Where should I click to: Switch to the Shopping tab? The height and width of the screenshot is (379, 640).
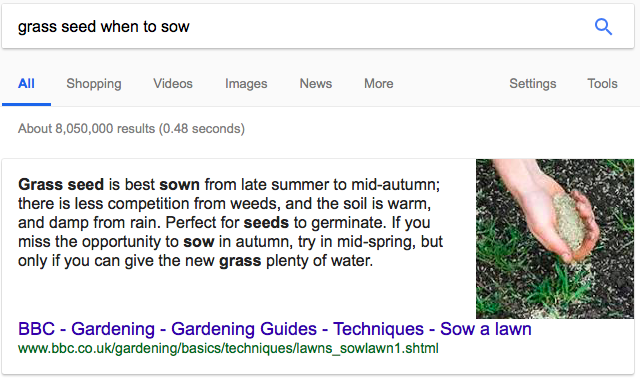tap(94, 84)
